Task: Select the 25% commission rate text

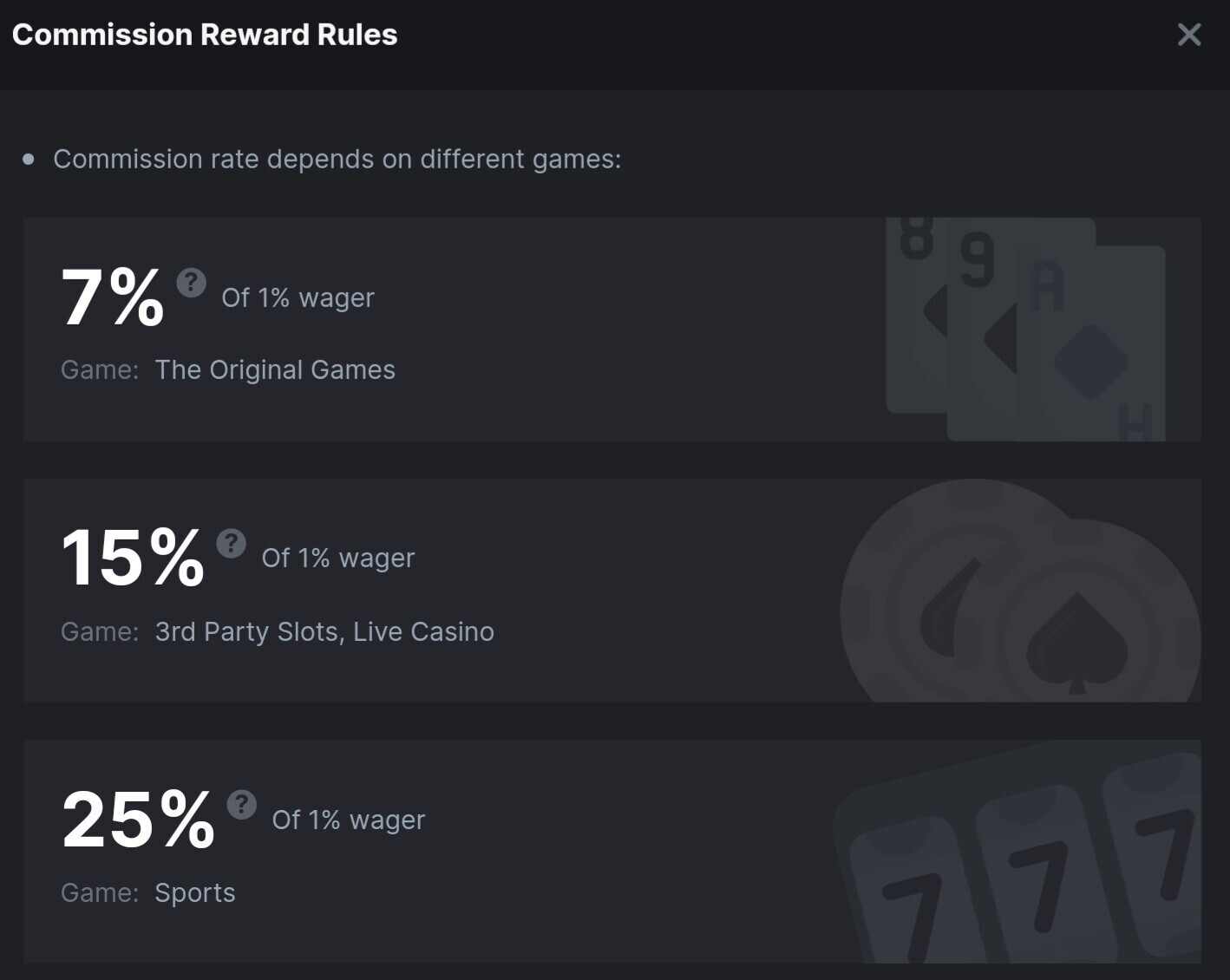Action: (x=138, y=820)
